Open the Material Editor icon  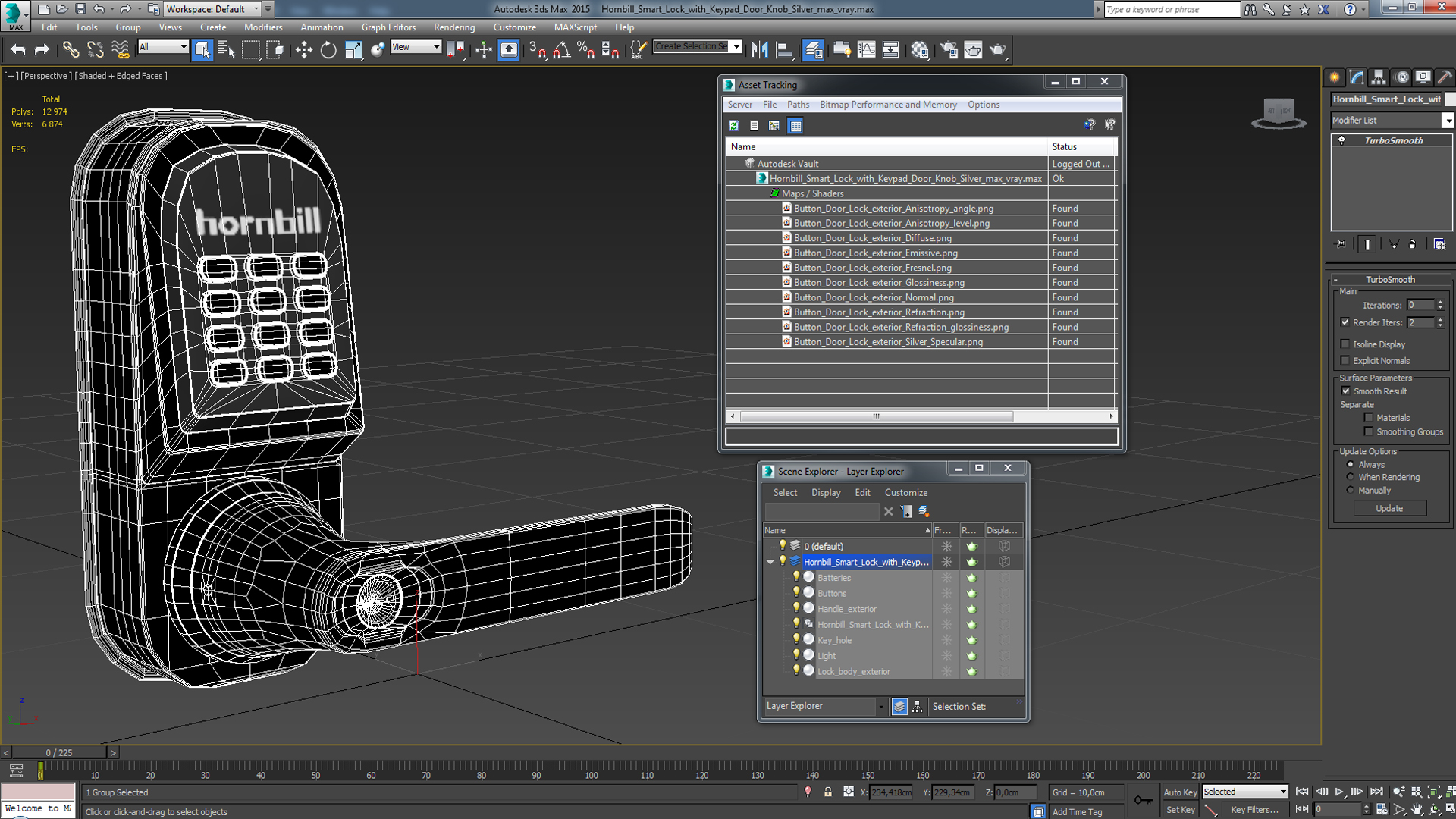coord(920,50)
